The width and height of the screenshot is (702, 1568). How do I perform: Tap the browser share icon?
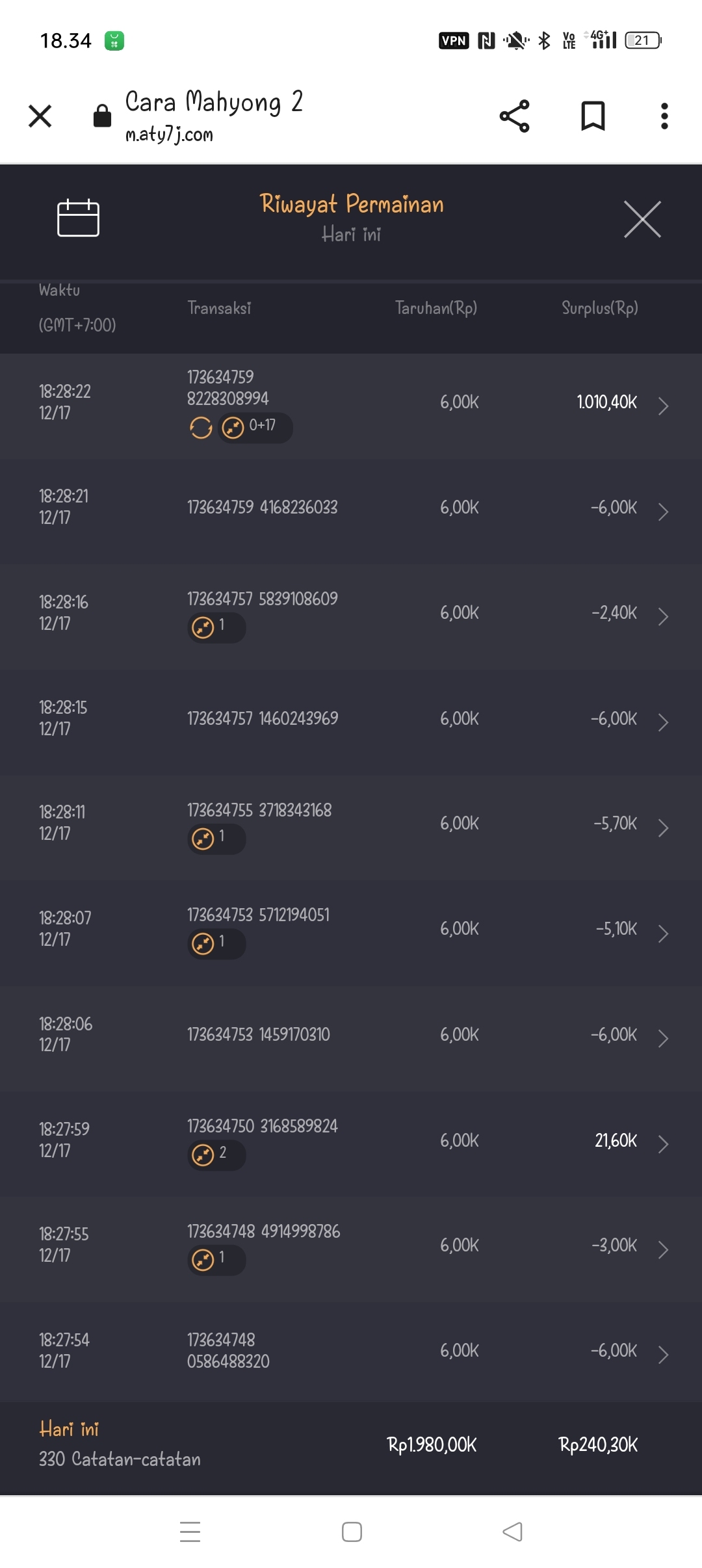click(514, 116)
